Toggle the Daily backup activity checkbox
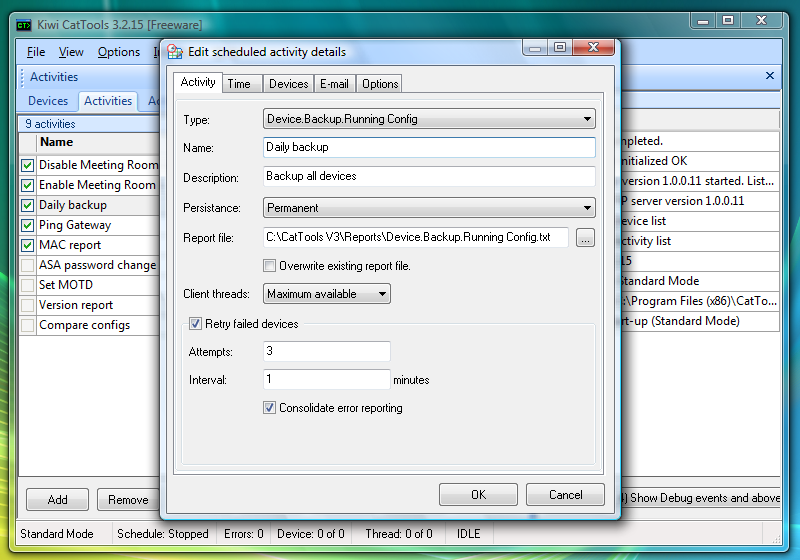The image size is (800, 560). click(x=28, y=205)
